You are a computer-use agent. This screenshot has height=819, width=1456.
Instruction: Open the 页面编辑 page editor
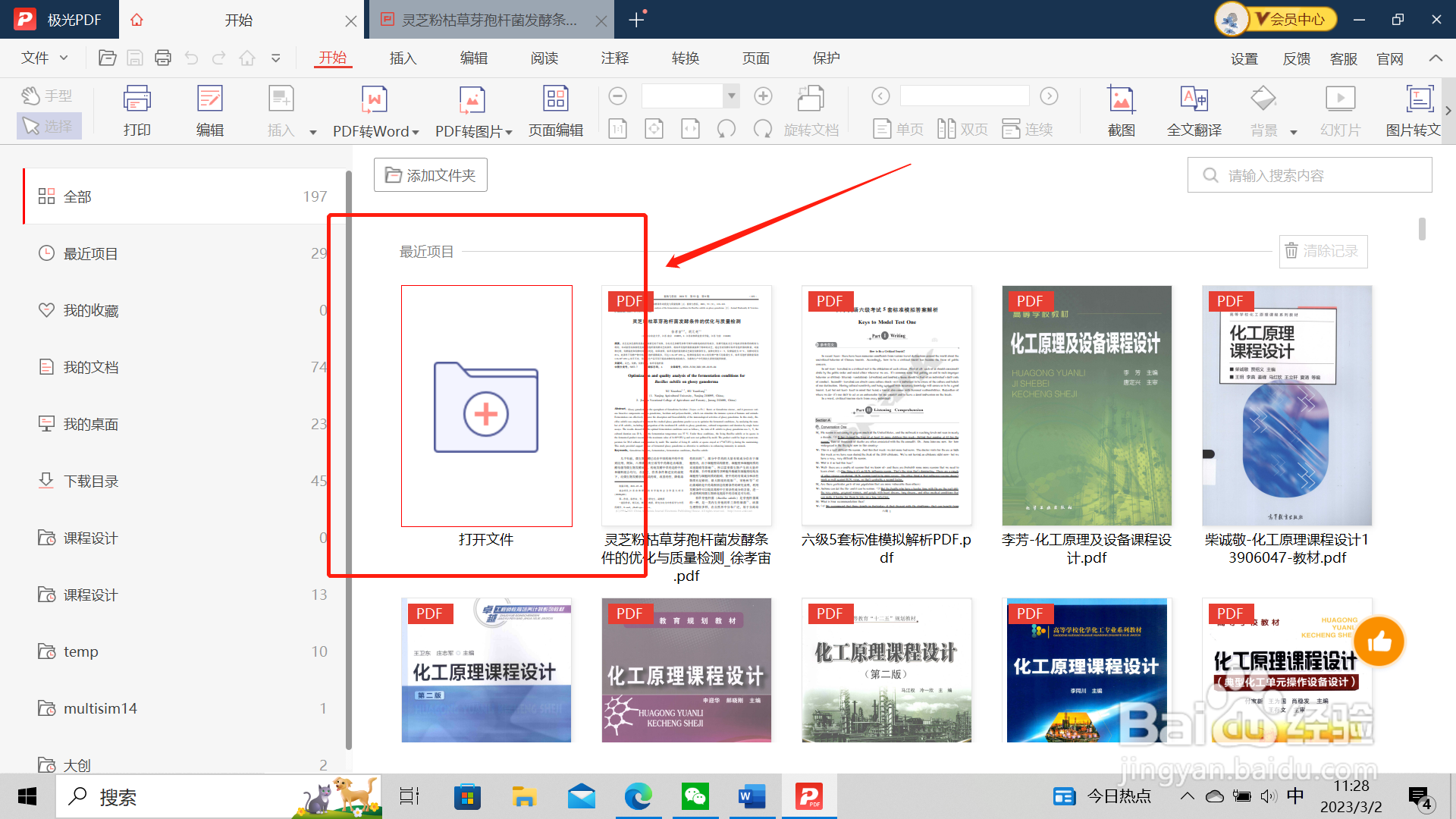[555, 110]
